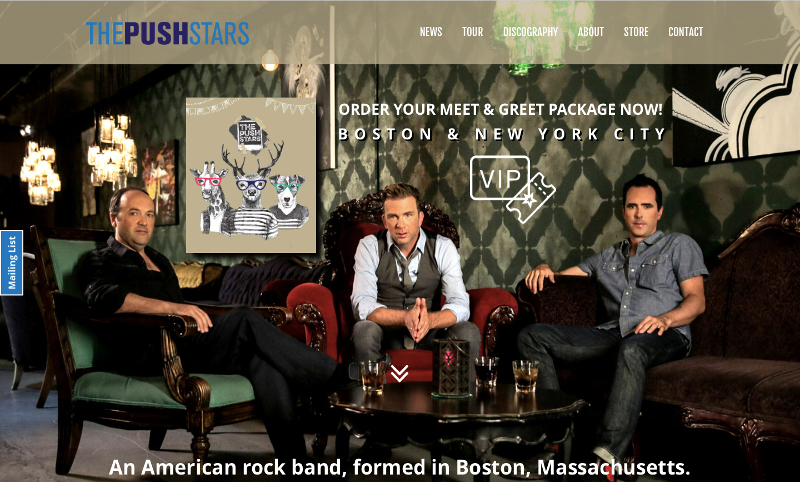Viewport: 800px width, 482px height.
Task: Click The Push Stars badge on album art
Action: click(x=249, y=135)
